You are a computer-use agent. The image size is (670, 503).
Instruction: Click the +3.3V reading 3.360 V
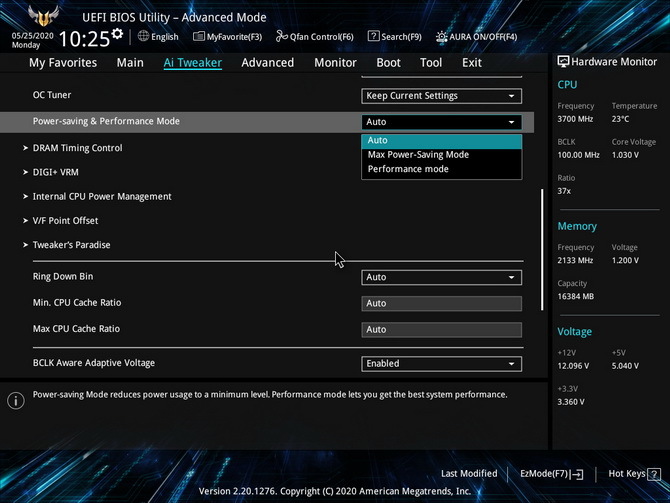pos(571,402)
